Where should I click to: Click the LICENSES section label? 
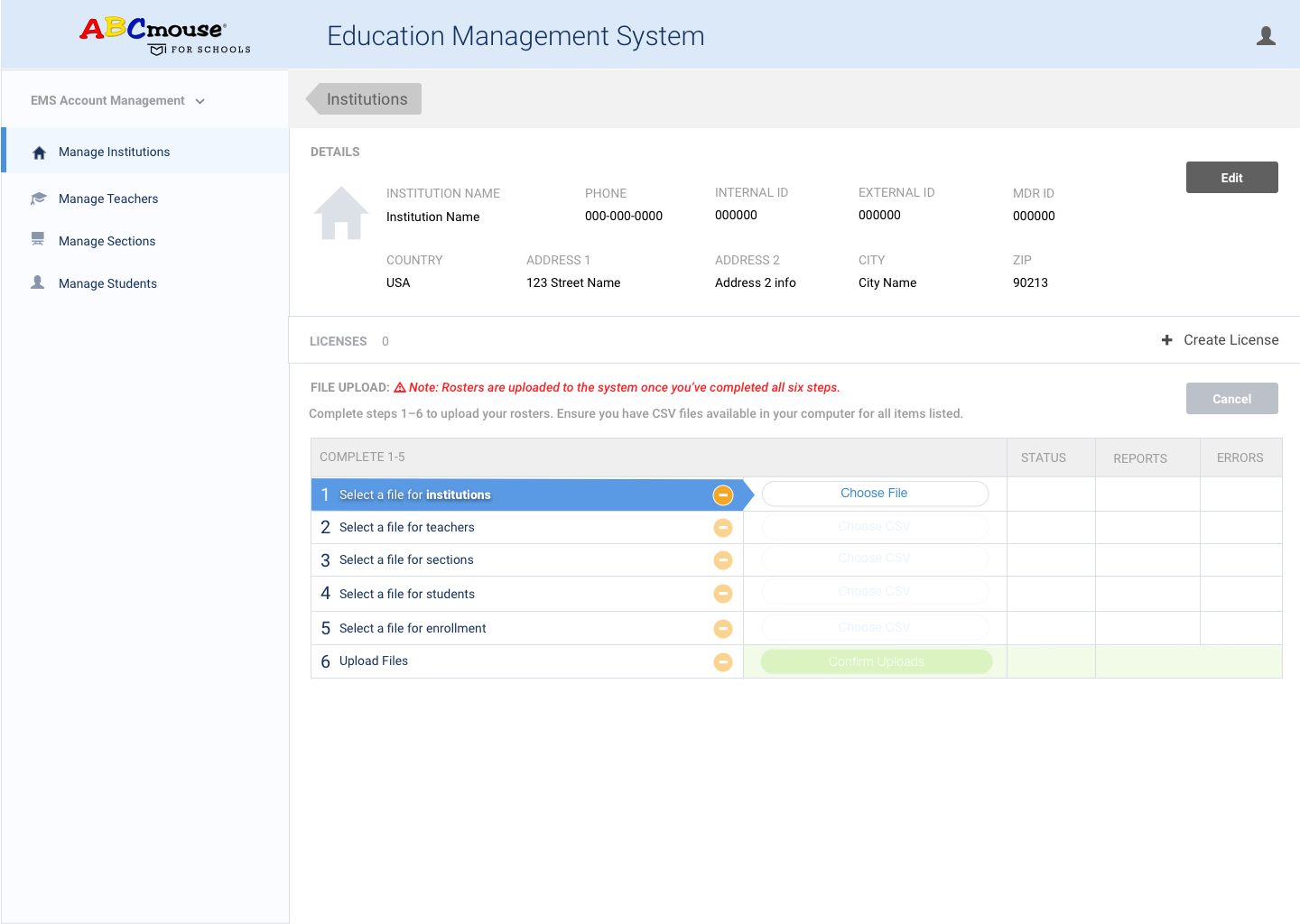tap(339, 341)
